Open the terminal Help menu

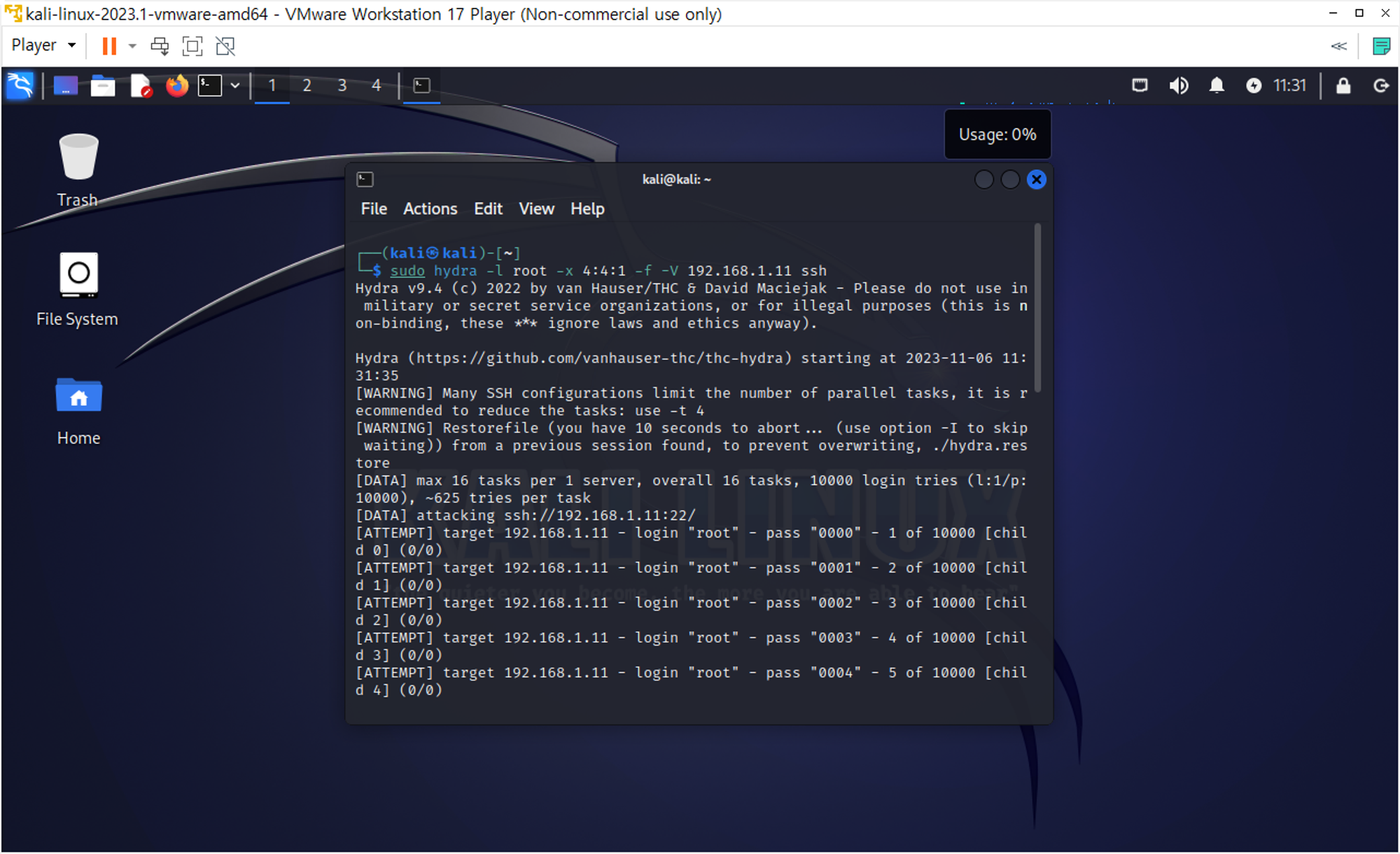(587, 209)
